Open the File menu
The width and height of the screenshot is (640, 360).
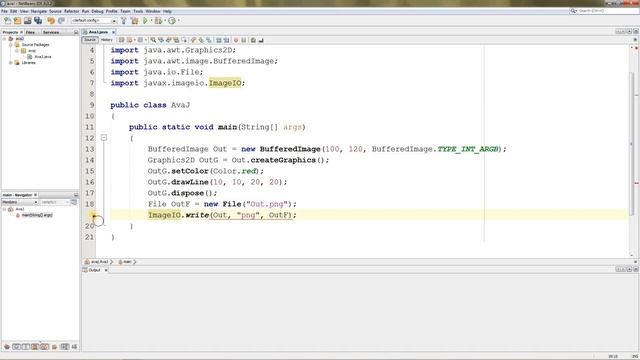(x=4, y=11)
